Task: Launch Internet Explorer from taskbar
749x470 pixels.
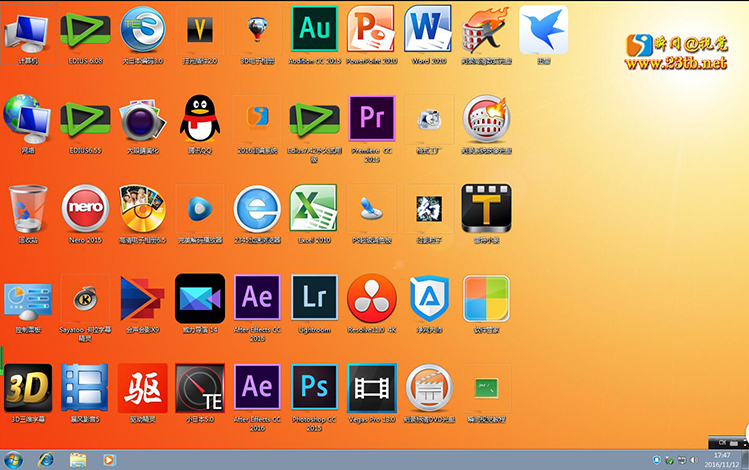Action: tap(46, 460)
